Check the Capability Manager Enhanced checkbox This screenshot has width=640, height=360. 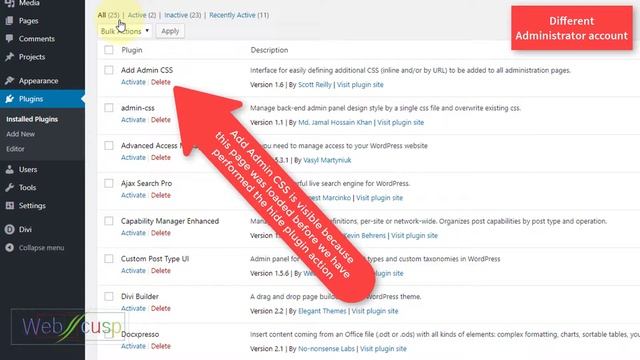109,221
